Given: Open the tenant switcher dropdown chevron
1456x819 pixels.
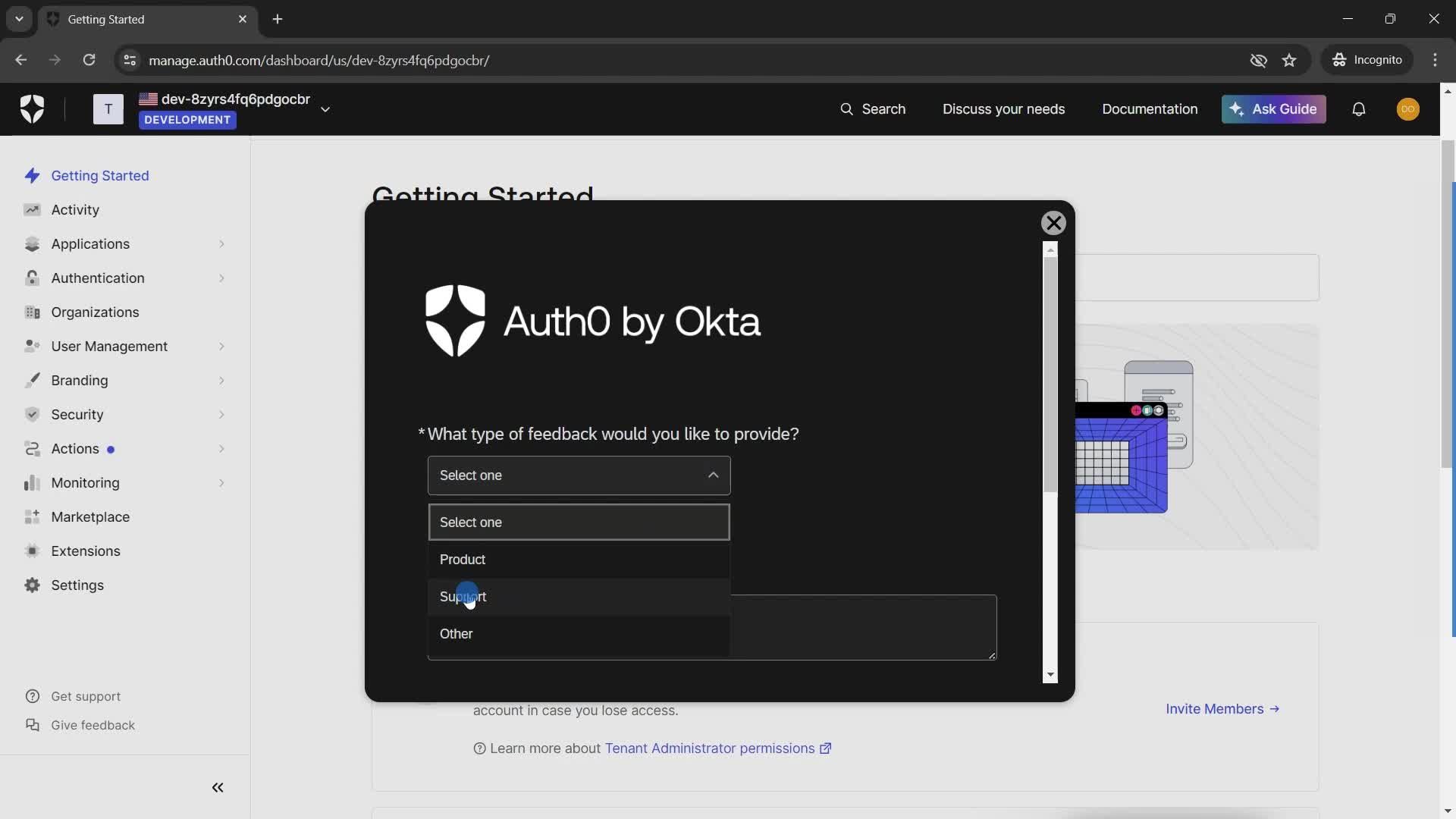Looking at the screenshot, I should coord(325,109).
